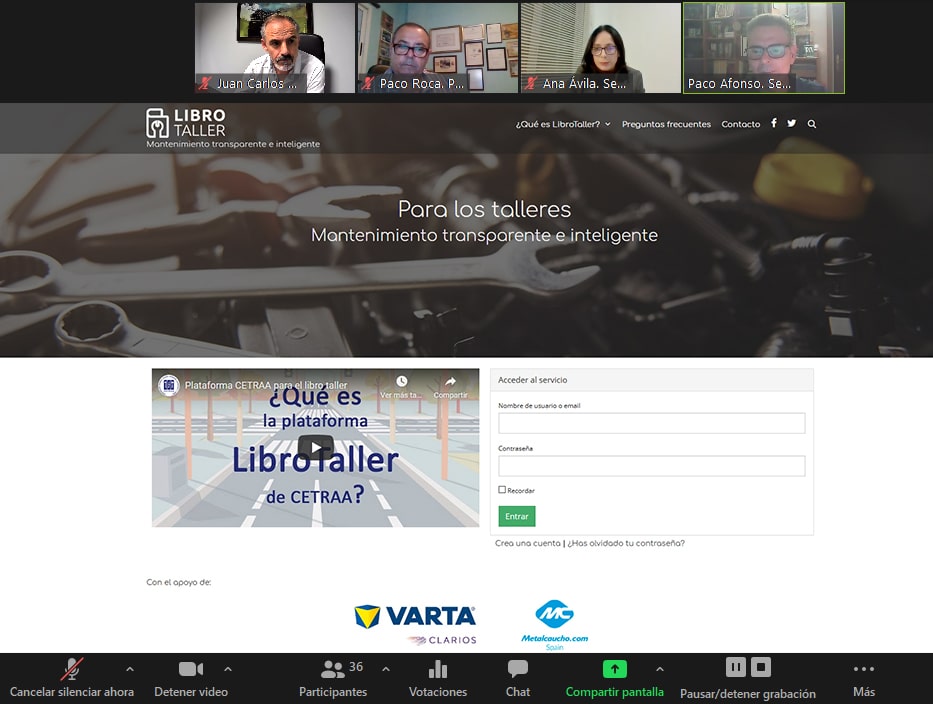933x704 pixels.
Task: Stop the recording
Action: point(761,667)
